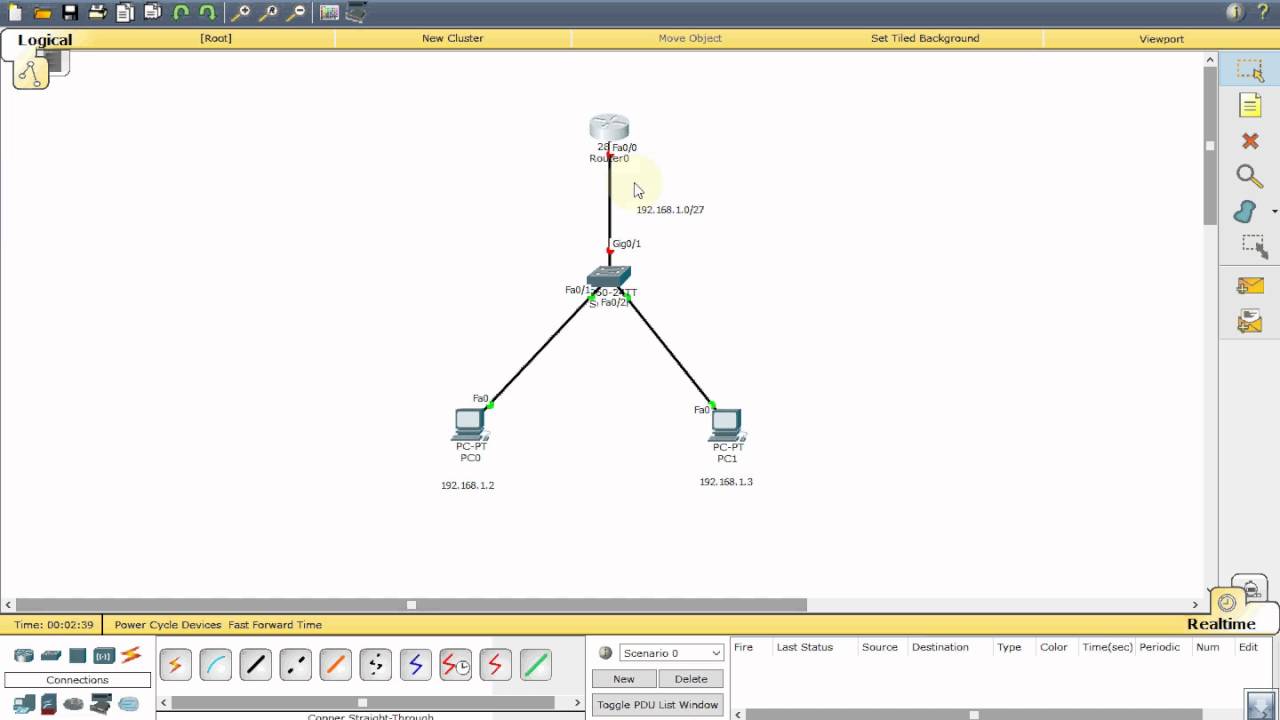
Task: Click the PC0 computer on canvas
Action: pos(469,425)
